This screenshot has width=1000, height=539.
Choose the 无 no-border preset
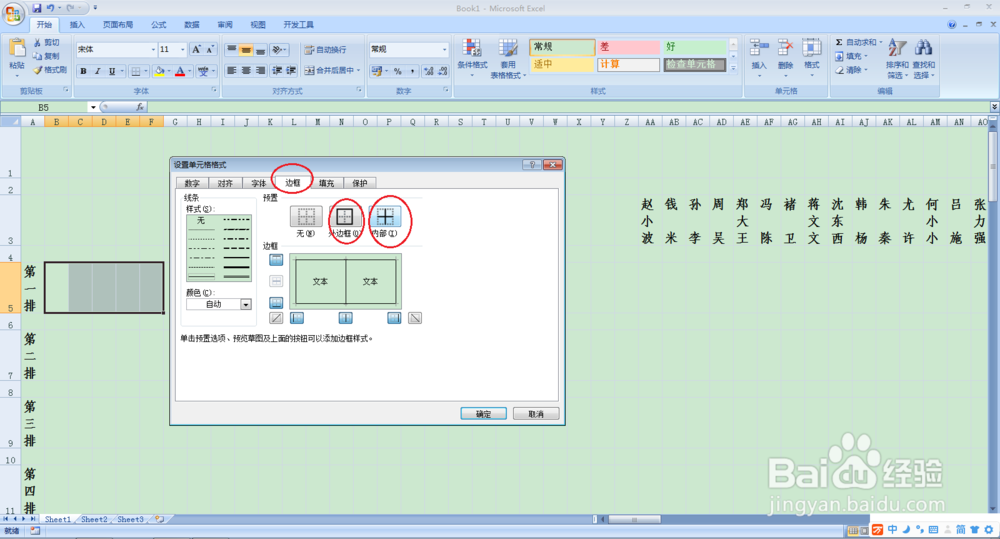(305, 217)
